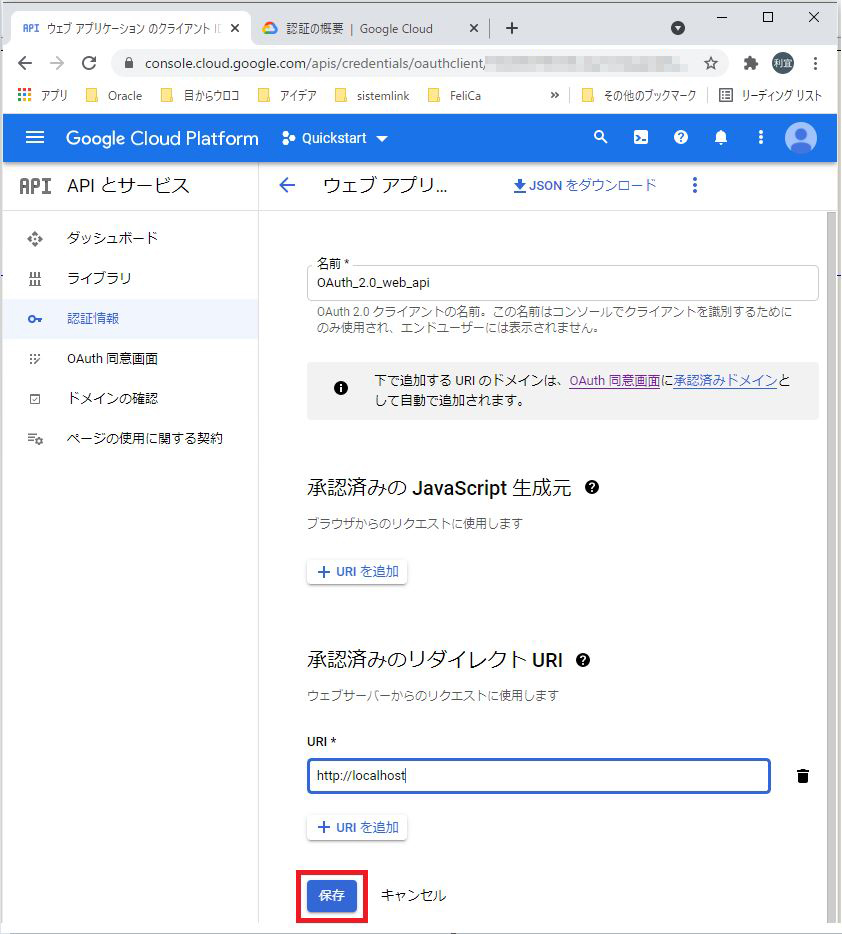Open search in Google Cloud Platform toolbar
The image size is (842, 934).
(600, 138)
